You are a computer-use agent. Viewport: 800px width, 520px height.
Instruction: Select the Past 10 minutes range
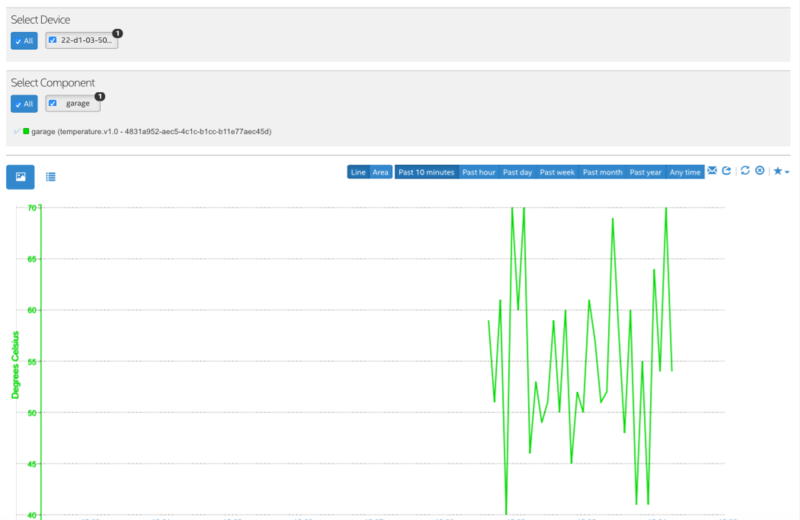pos(426,172)
